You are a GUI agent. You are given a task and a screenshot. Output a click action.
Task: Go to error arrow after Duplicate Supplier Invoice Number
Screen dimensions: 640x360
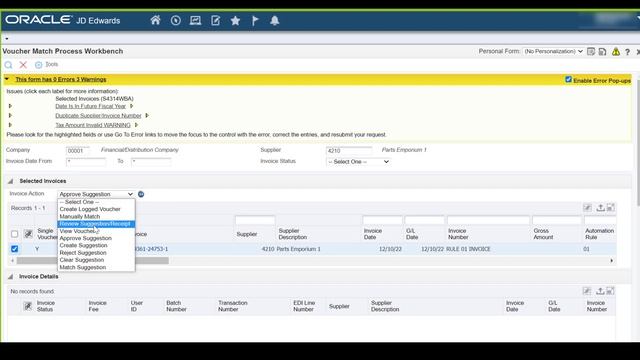[x=147, y=116]
